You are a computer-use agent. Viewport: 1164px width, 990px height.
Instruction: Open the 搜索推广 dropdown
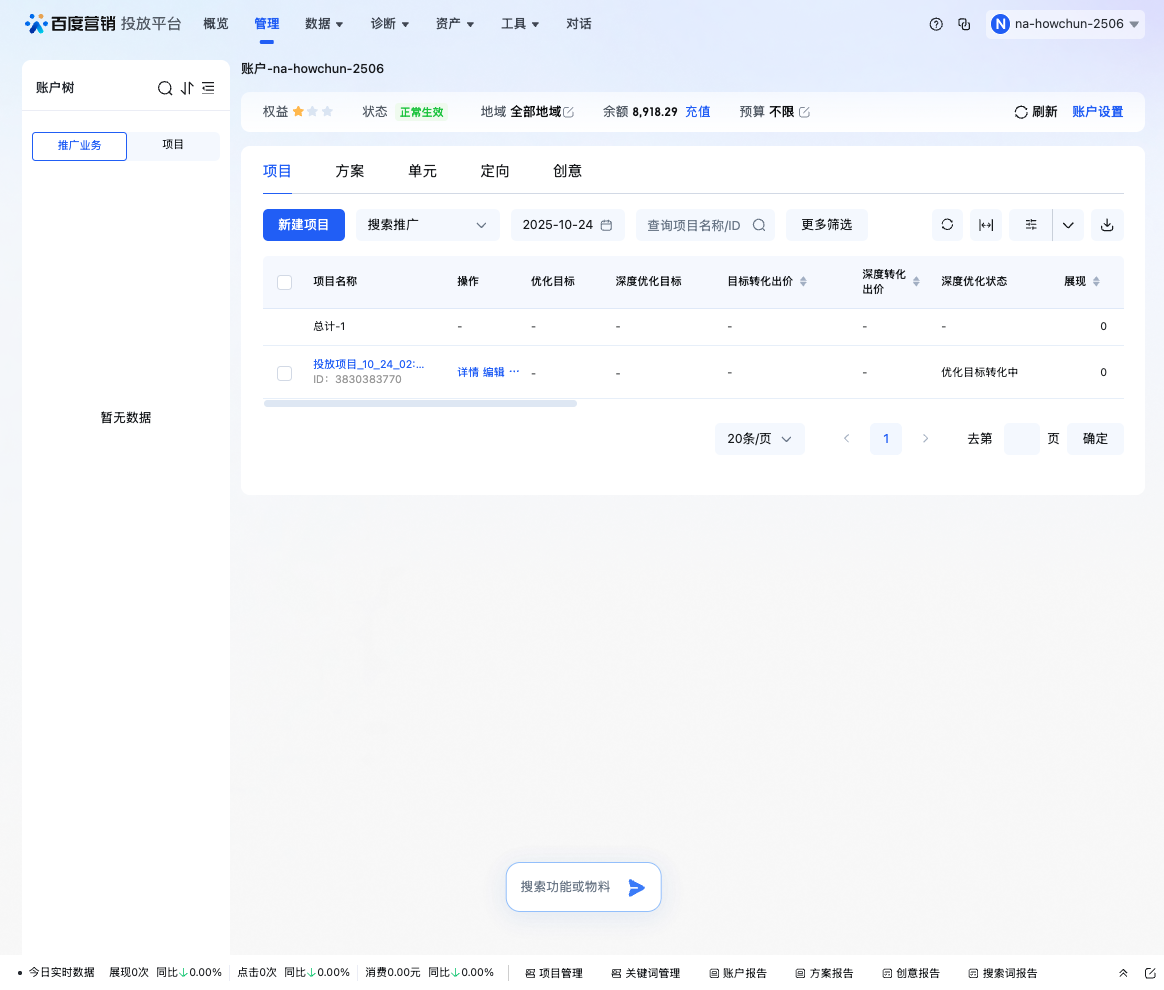tap(427, 225)
